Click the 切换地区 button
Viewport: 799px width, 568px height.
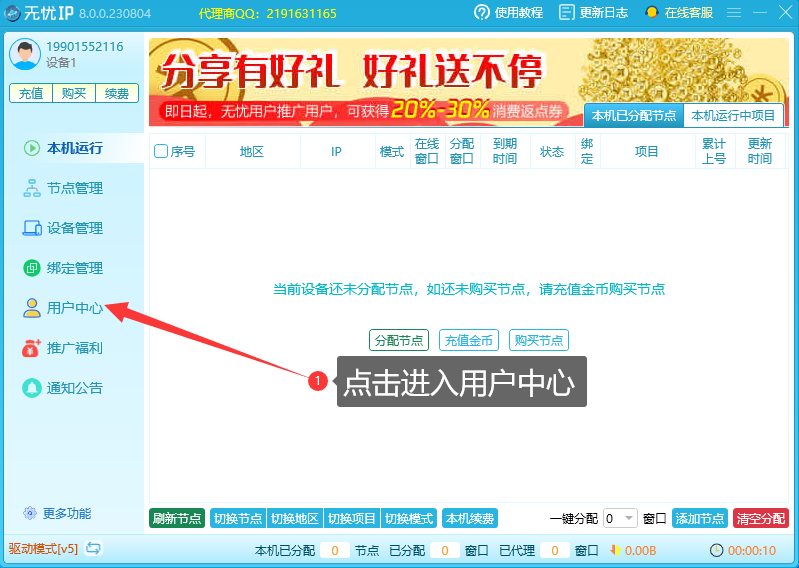(295, 519)
